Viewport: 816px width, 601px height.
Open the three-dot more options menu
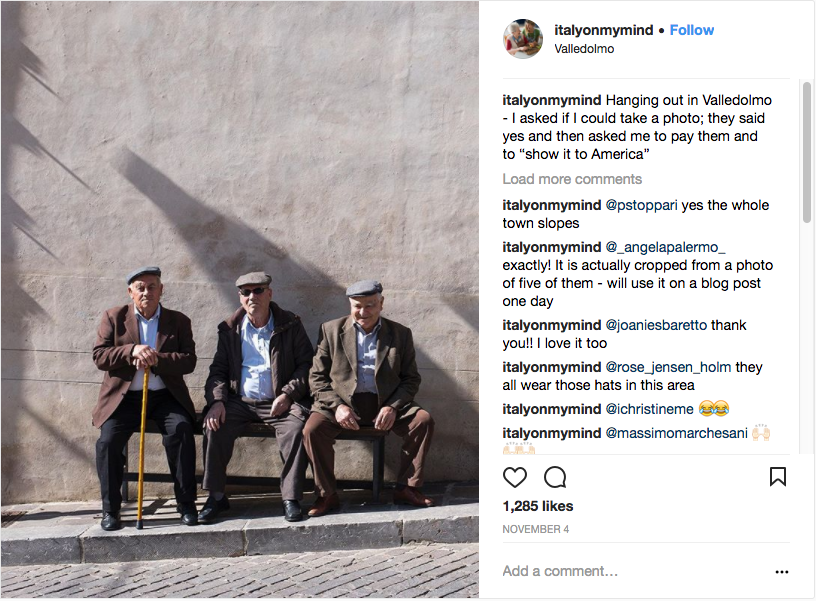(782, 572)
